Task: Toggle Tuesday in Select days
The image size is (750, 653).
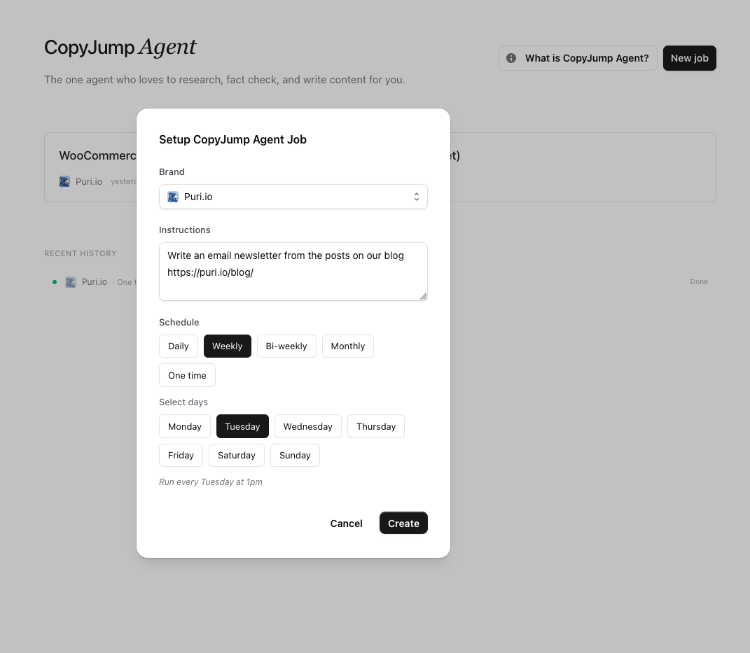Action: click(243, 426)
